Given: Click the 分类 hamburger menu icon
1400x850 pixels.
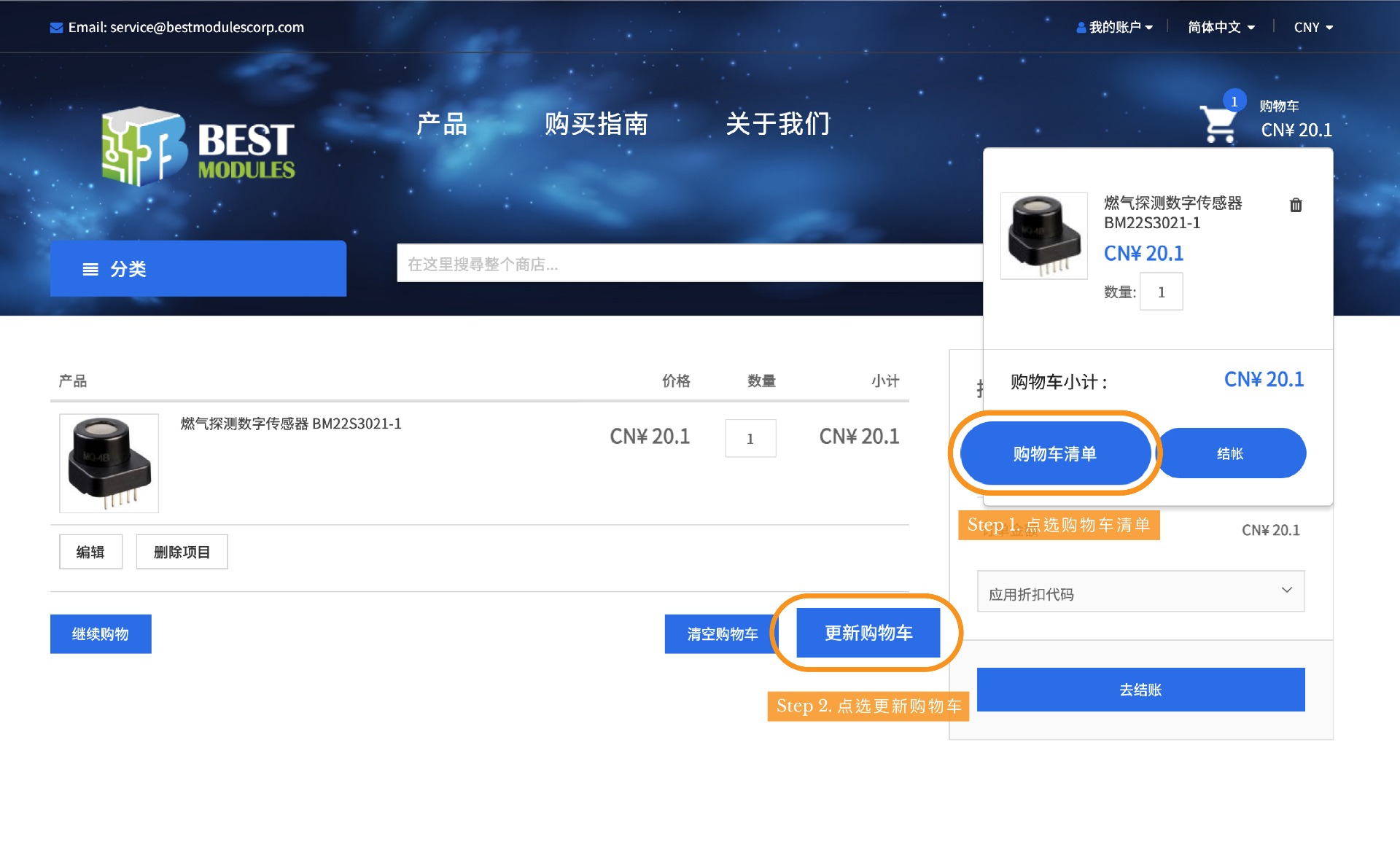Looking at the screenshot, I should coord(90,270).
